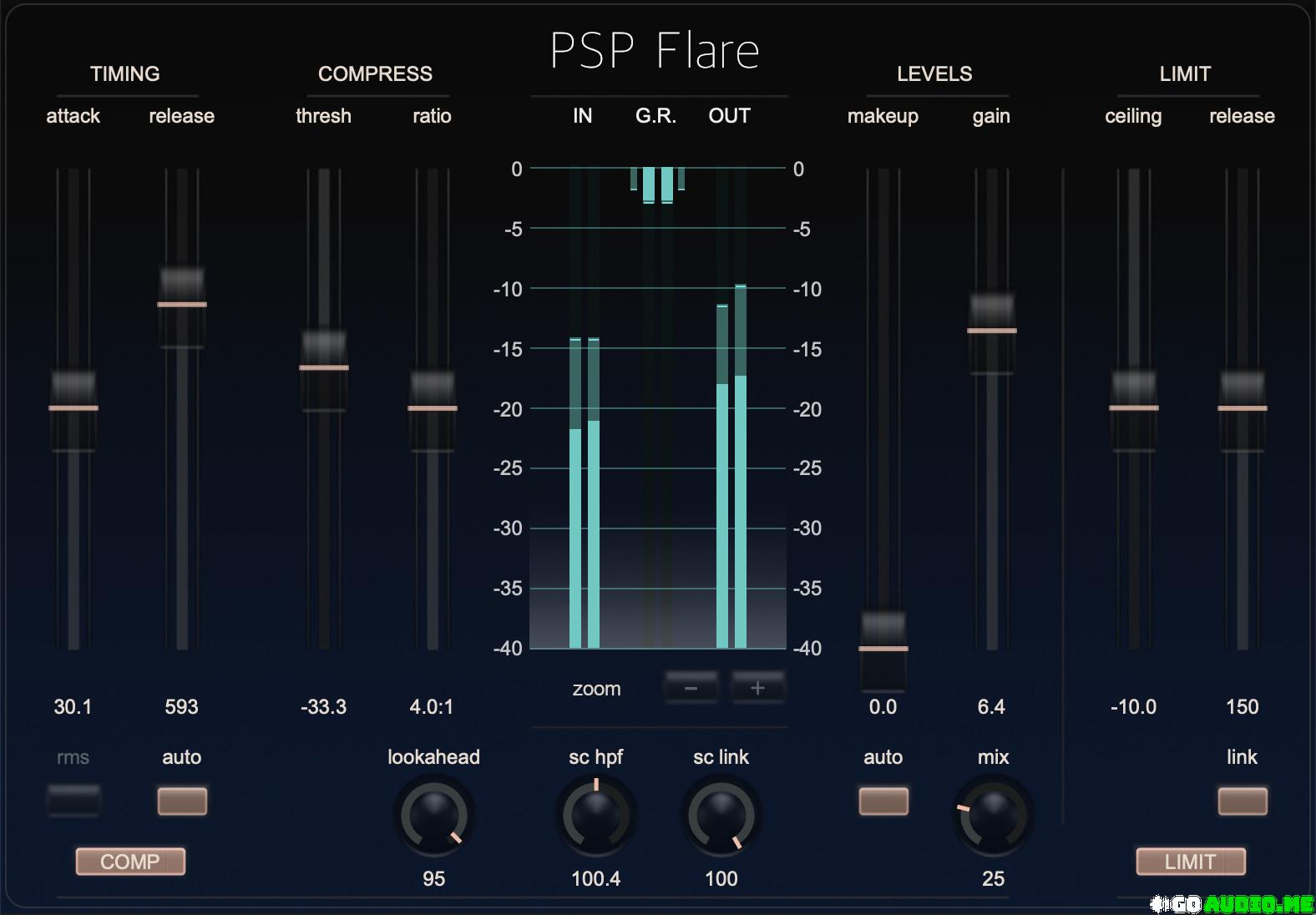Click the makeup value 0.0
This screenshot has height=915, width=1316.
click(883, 707)
